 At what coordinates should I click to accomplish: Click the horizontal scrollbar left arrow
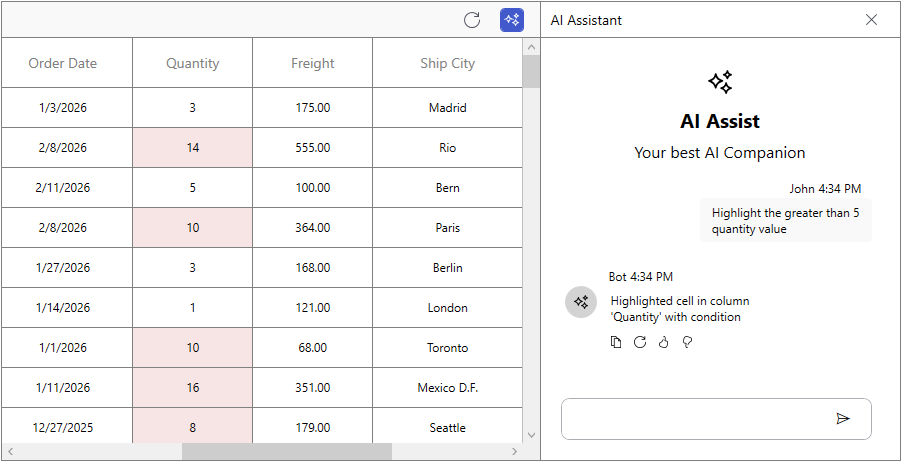point(10,452)
